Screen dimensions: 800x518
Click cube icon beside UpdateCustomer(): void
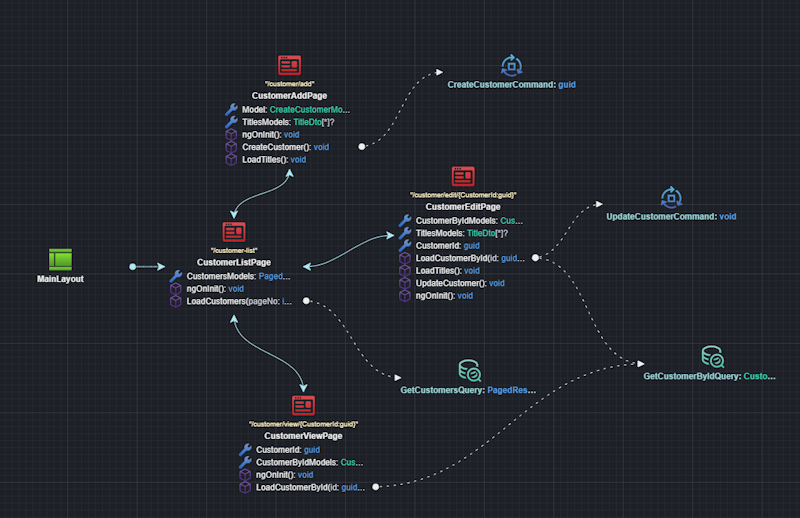tap(405, 283)
